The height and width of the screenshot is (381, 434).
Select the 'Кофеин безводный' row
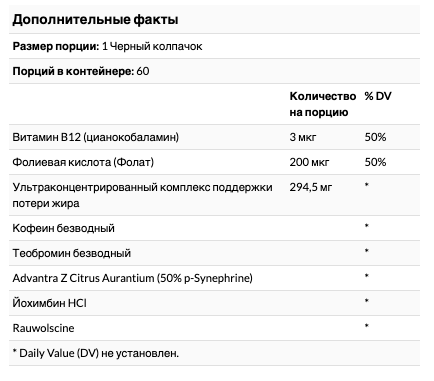(x=214, y=228)
